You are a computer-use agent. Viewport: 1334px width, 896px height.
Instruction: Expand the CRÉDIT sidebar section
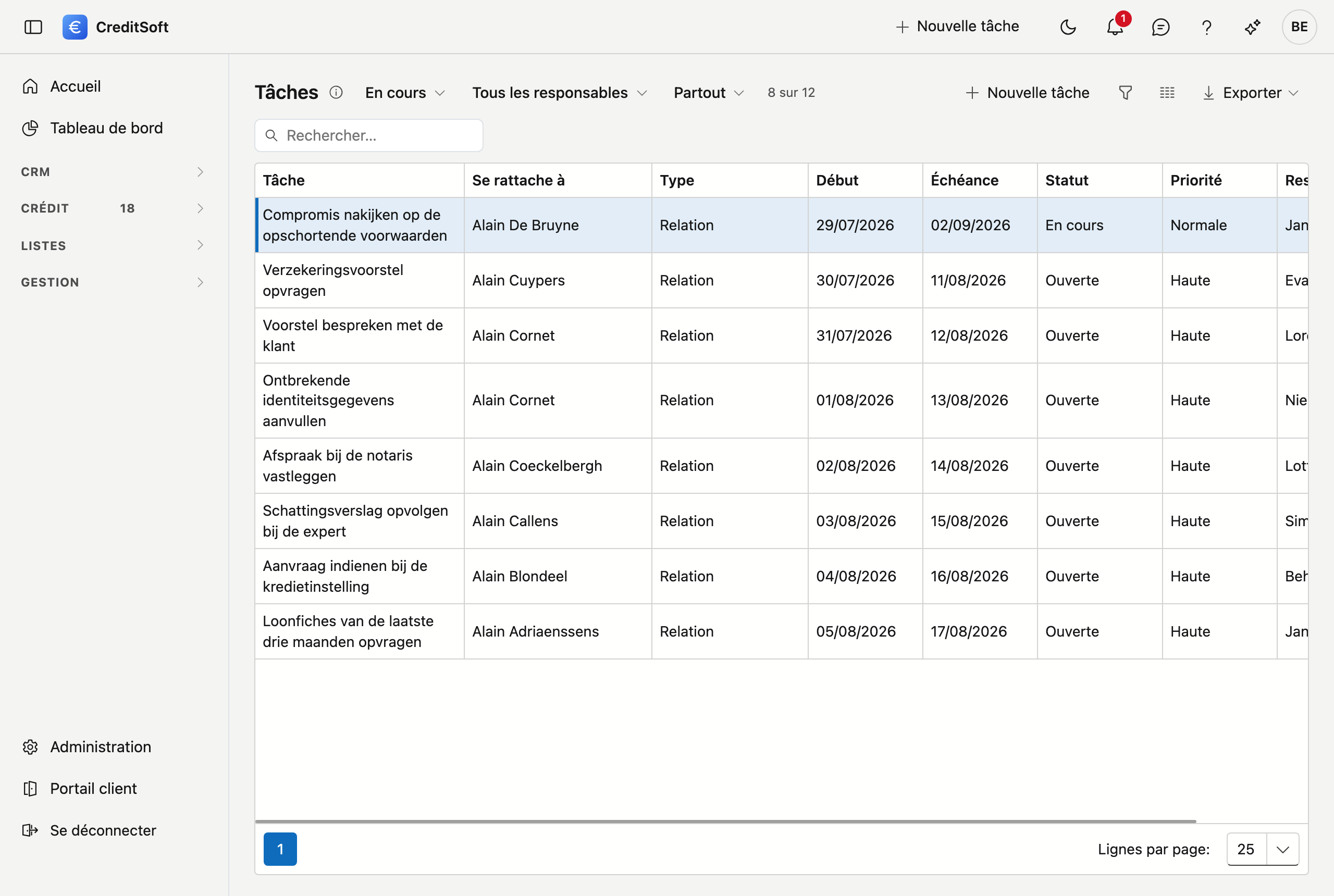(113, 208)
